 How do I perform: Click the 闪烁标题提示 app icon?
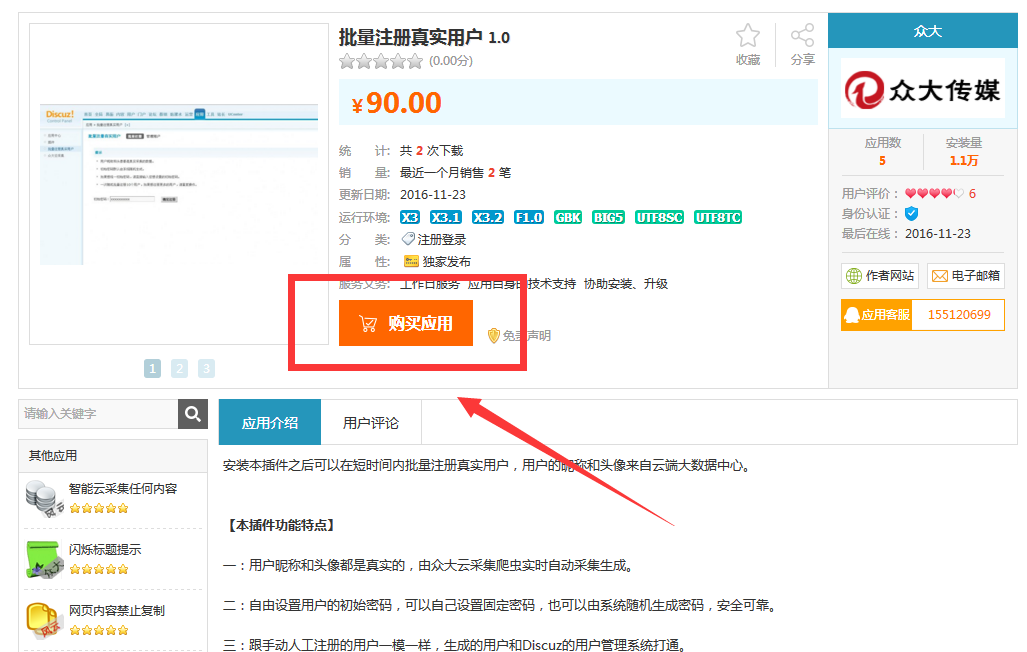(45, 559)
